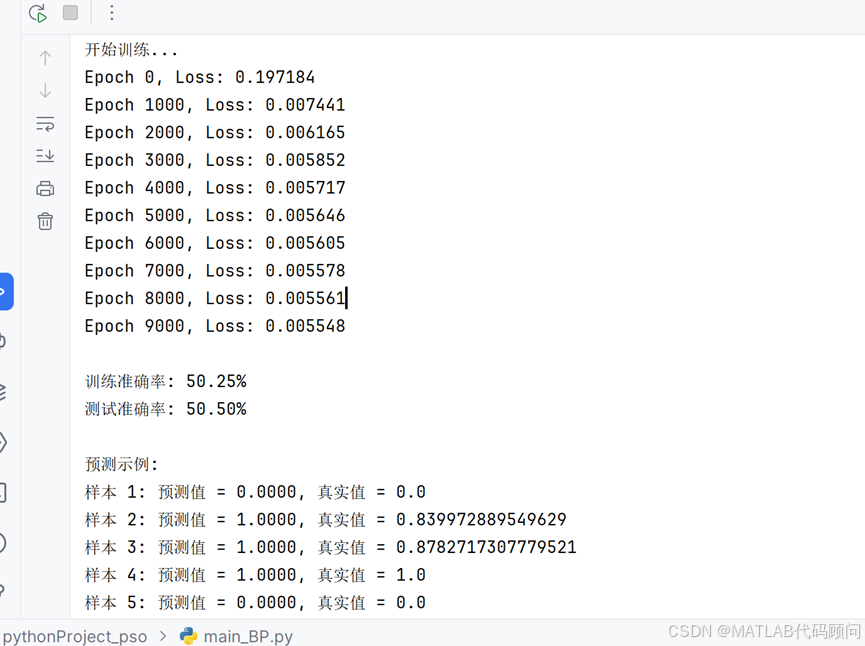Click the line 'Epoch 2000, Loss: 0.006165'
Viewport: 865px width, 646px height.
point(215,132)
